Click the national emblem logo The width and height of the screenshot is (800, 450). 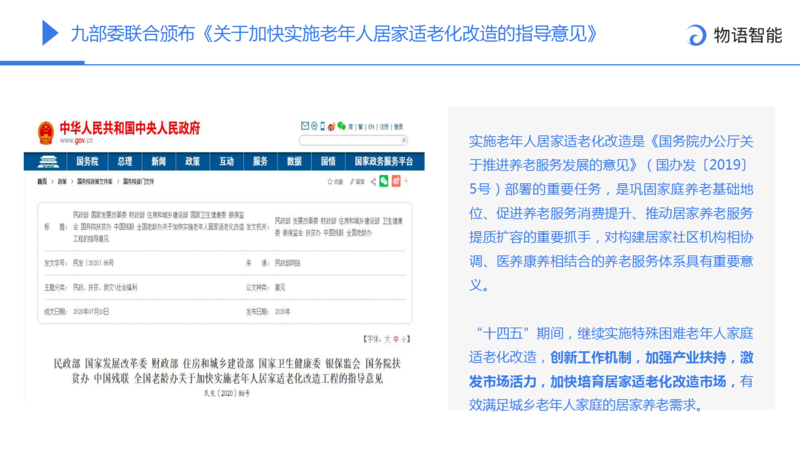pos(46,132)
